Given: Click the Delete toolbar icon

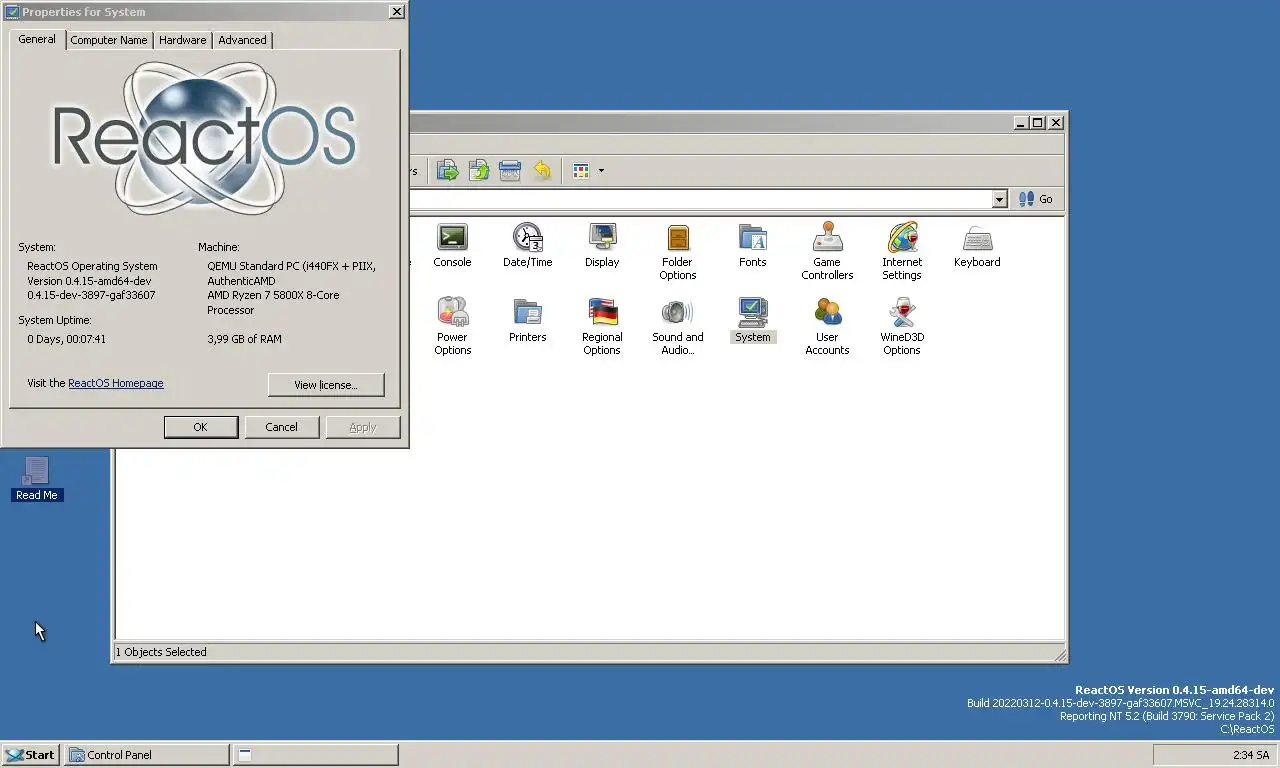Looking at the screenshot, I should pos(510,171).
